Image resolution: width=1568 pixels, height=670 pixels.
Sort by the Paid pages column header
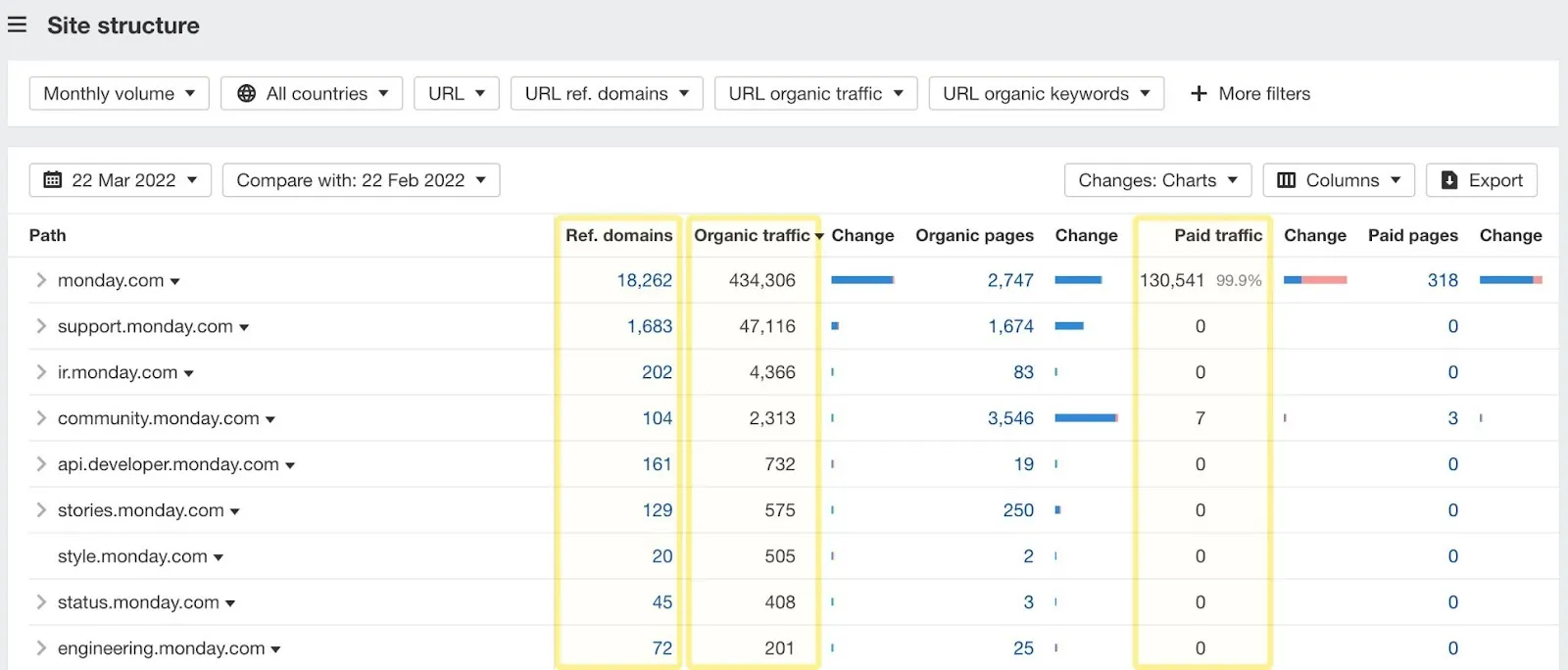tap(1412, 235)
